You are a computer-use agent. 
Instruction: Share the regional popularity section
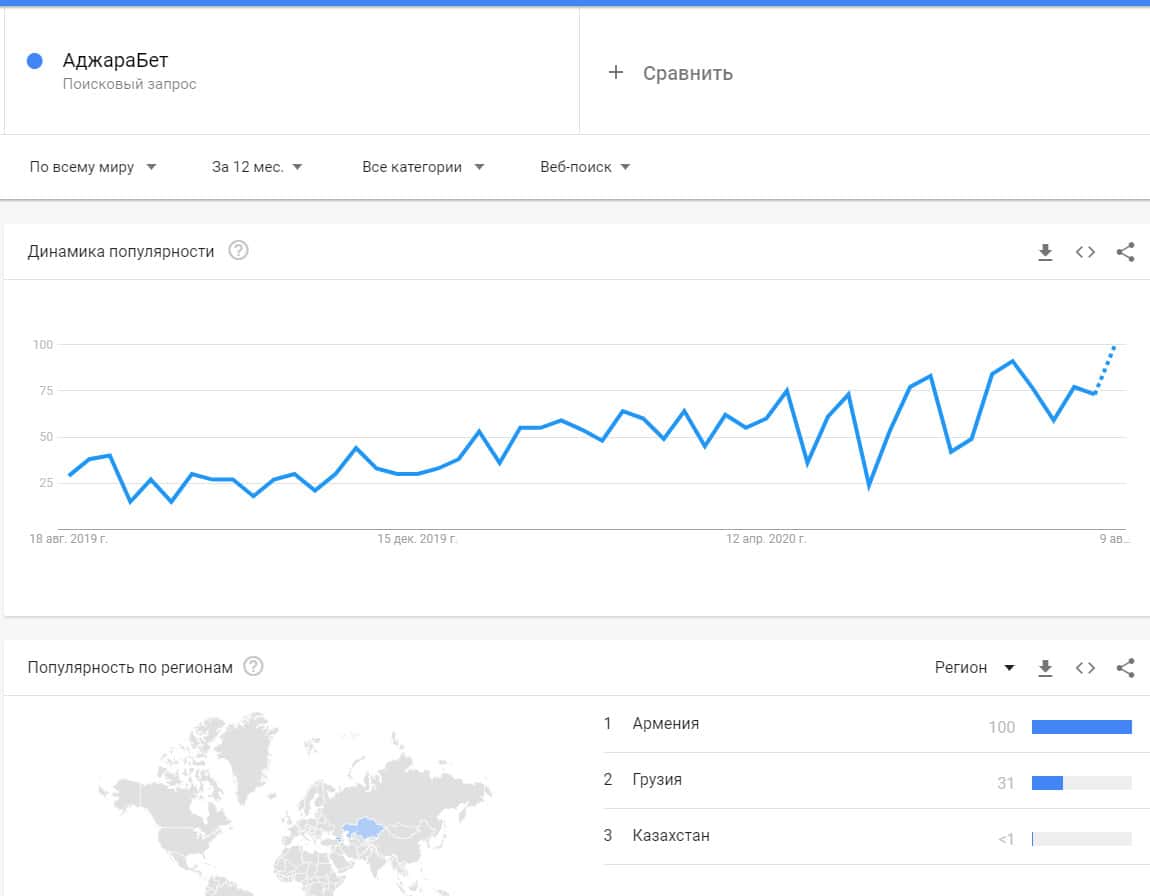[1125, 668]
